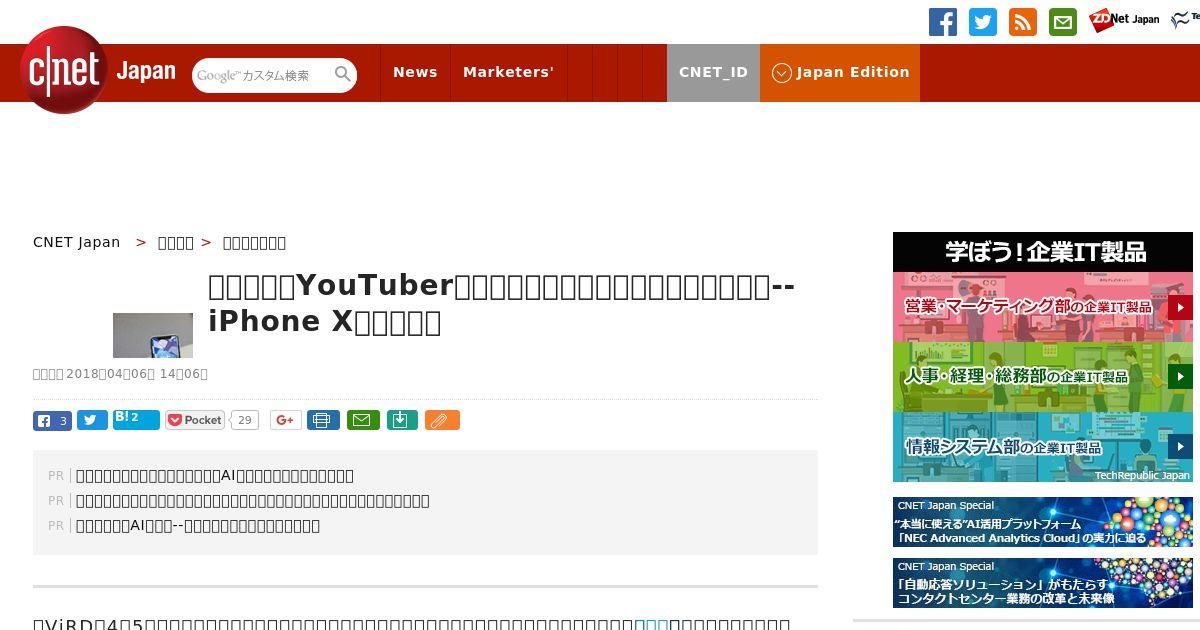Open the NEC Advanced Analytics Cloud banner
1200x630 pixels.
click(1043, 522)
